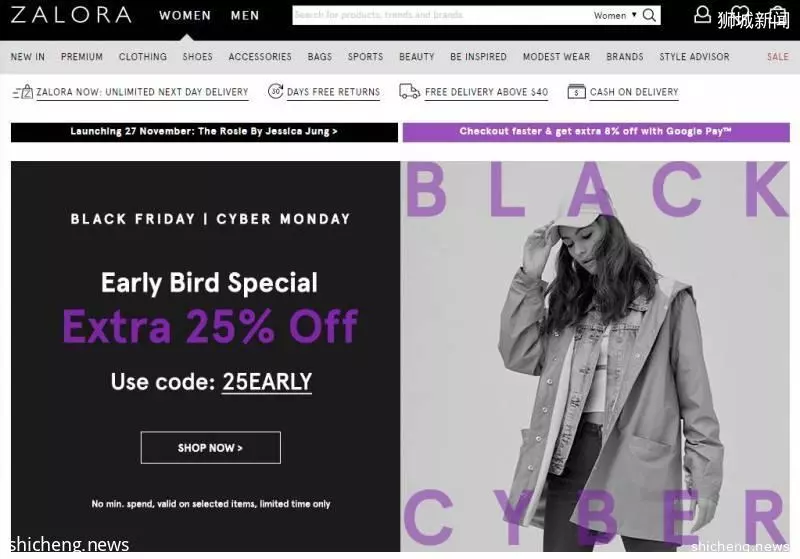Click the search magnifier icon
800x559 pixels.
(x=649, y=15)
